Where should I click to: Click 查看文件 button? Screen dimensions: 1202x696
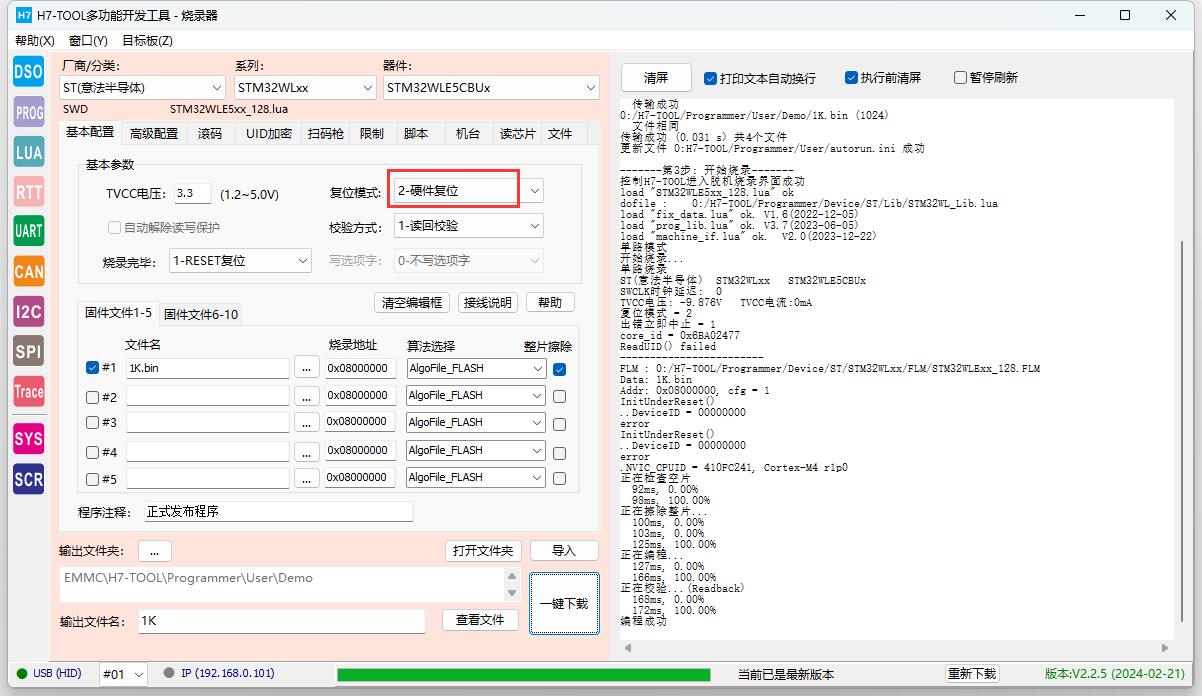click(x=480, y=620)
